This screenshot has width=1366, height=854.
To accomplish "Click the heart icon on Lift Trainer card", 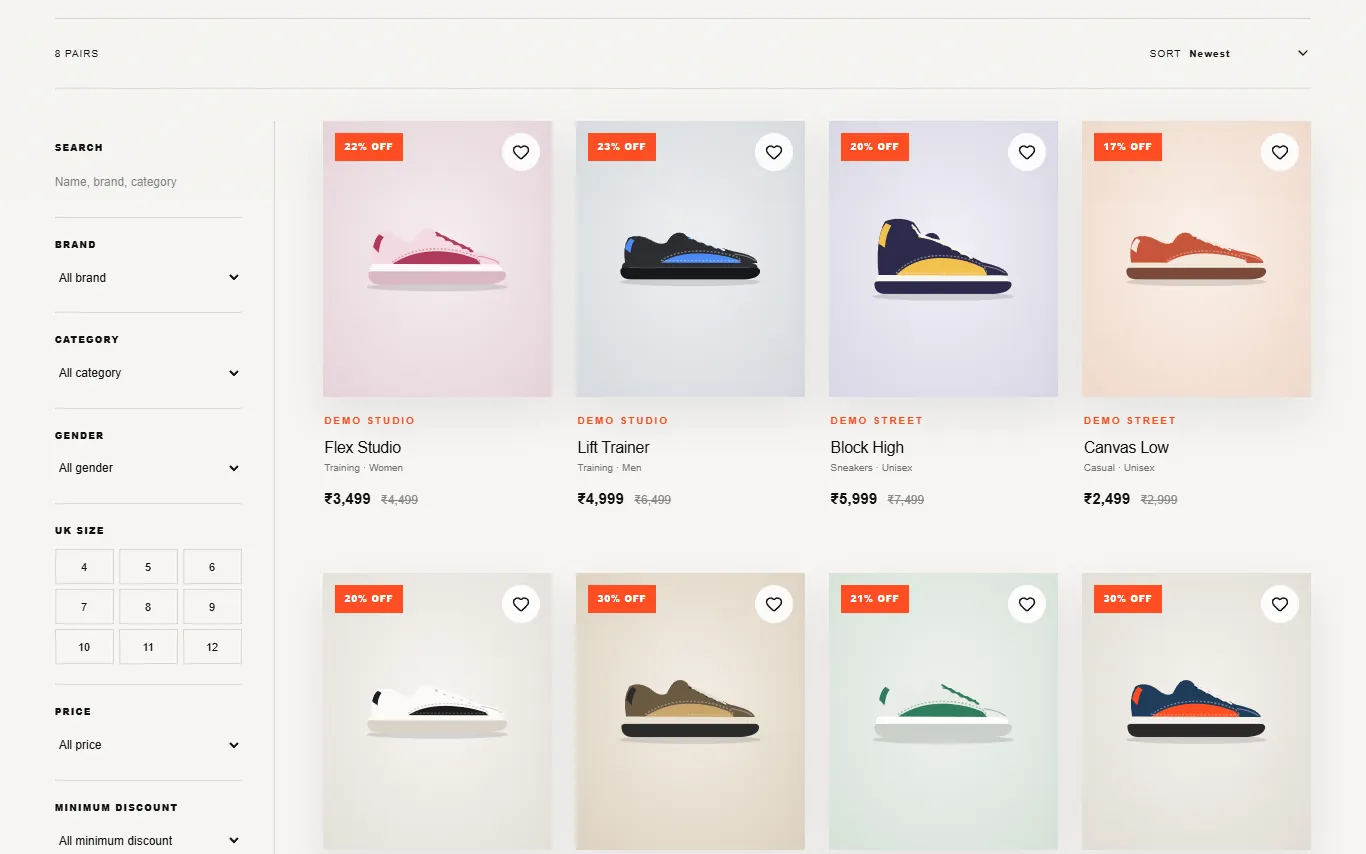I will pos(774,153).
